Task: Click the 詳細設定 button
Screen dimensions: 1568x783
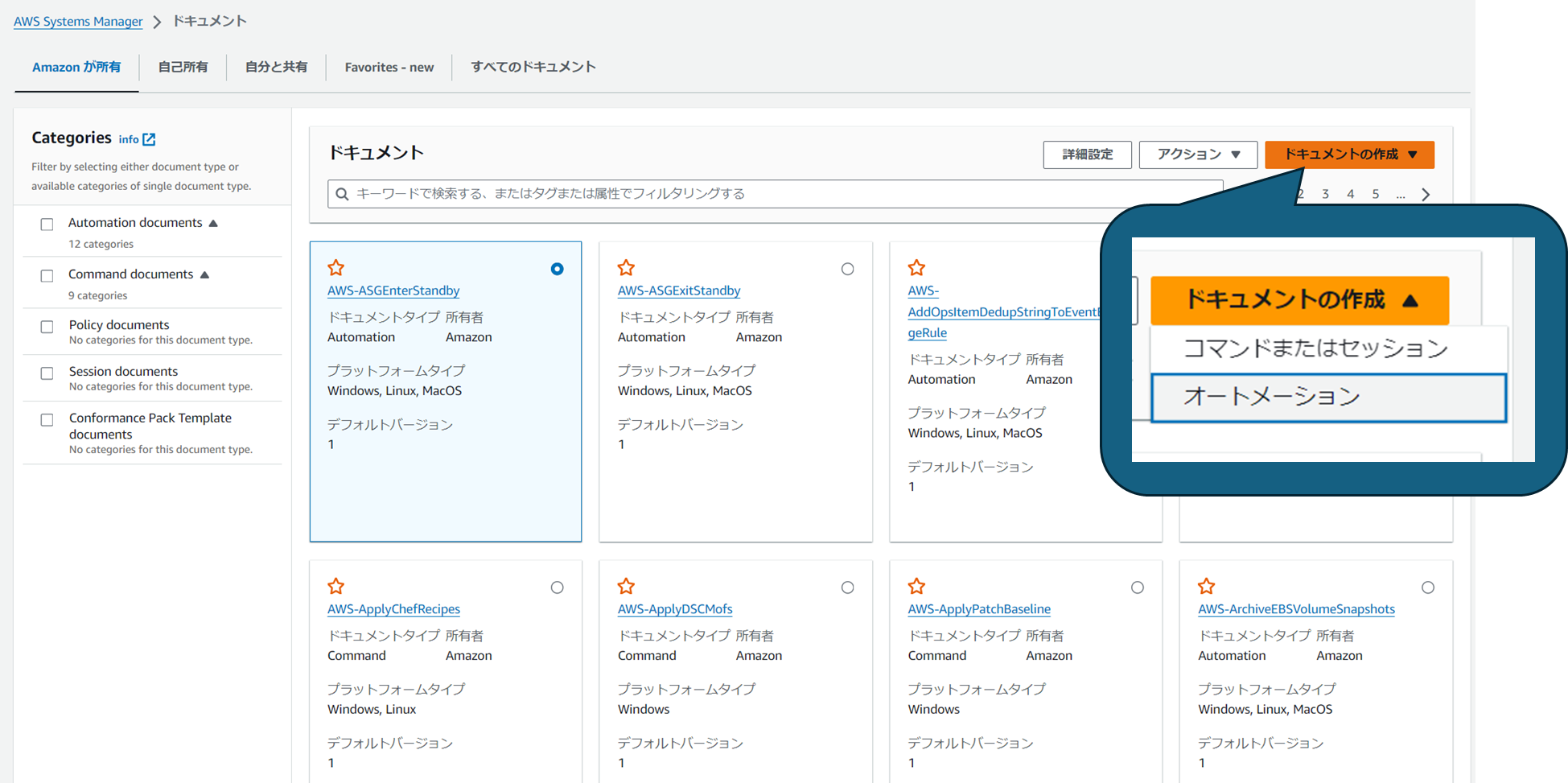Action: tap(1088, 155)
